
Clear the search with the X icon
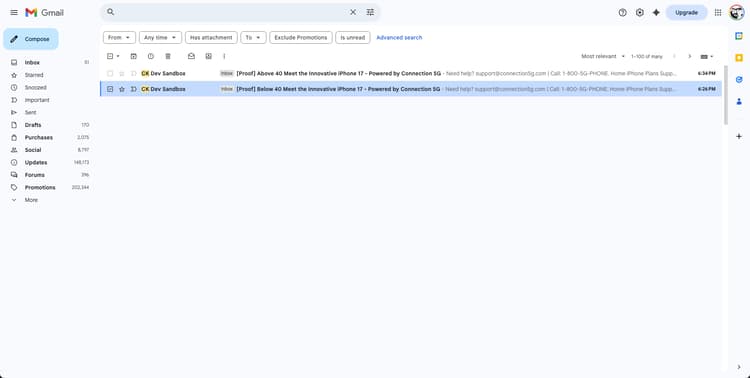(353, 12)
